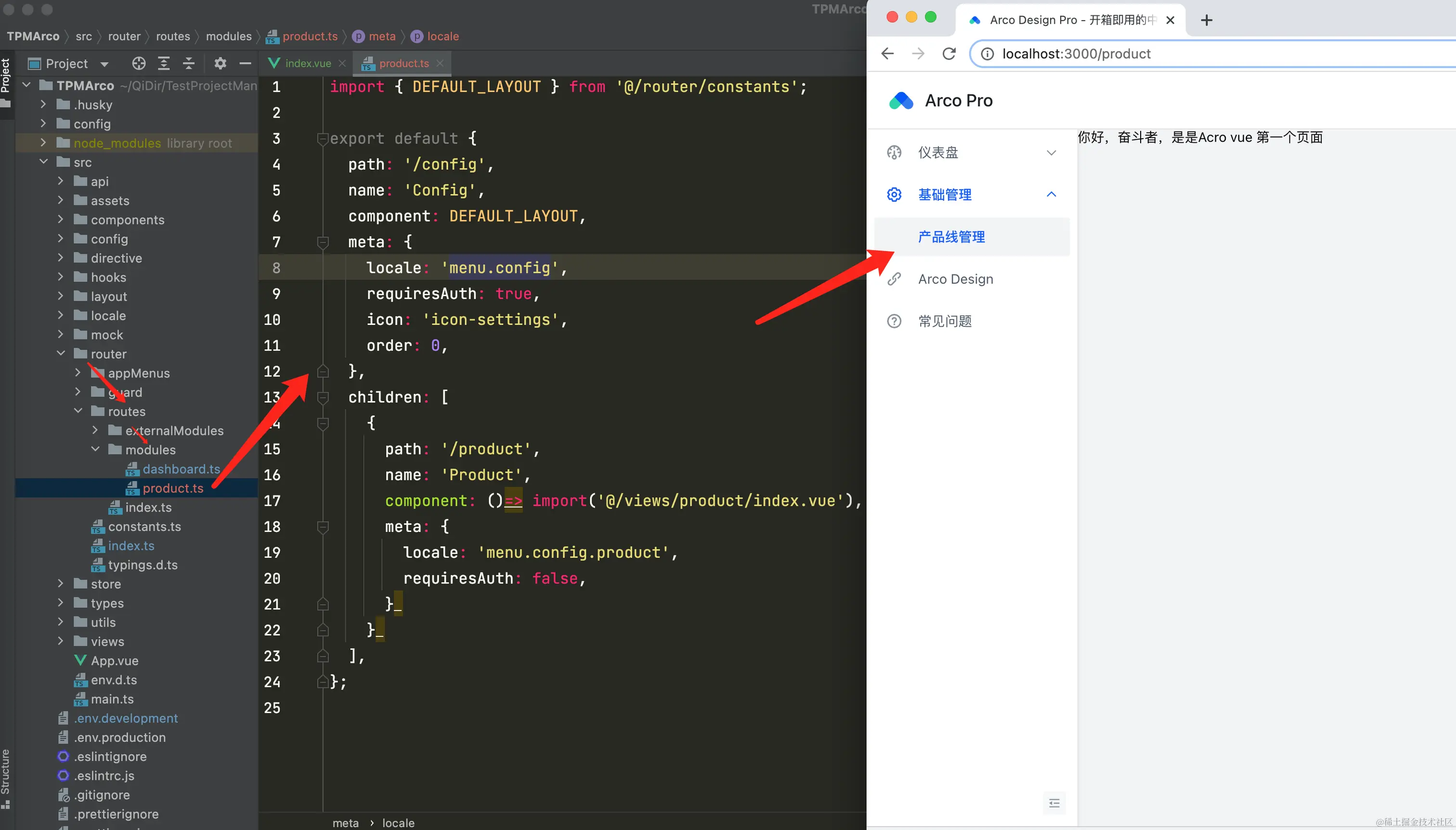Hide the Project panel with minus icon
This screenshot has width=1456, height=830.
coord(245,63)
